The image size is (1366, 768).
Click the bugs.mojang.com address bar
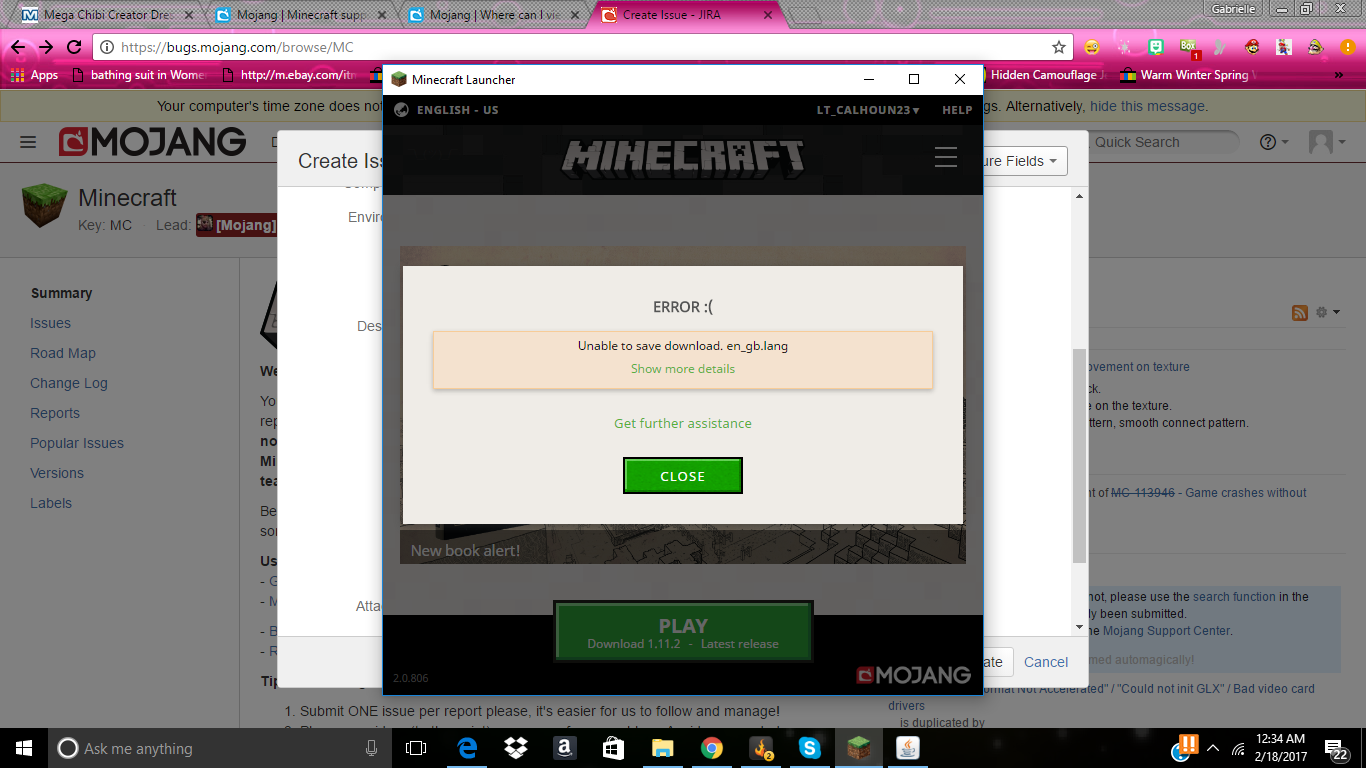[583, 47]
